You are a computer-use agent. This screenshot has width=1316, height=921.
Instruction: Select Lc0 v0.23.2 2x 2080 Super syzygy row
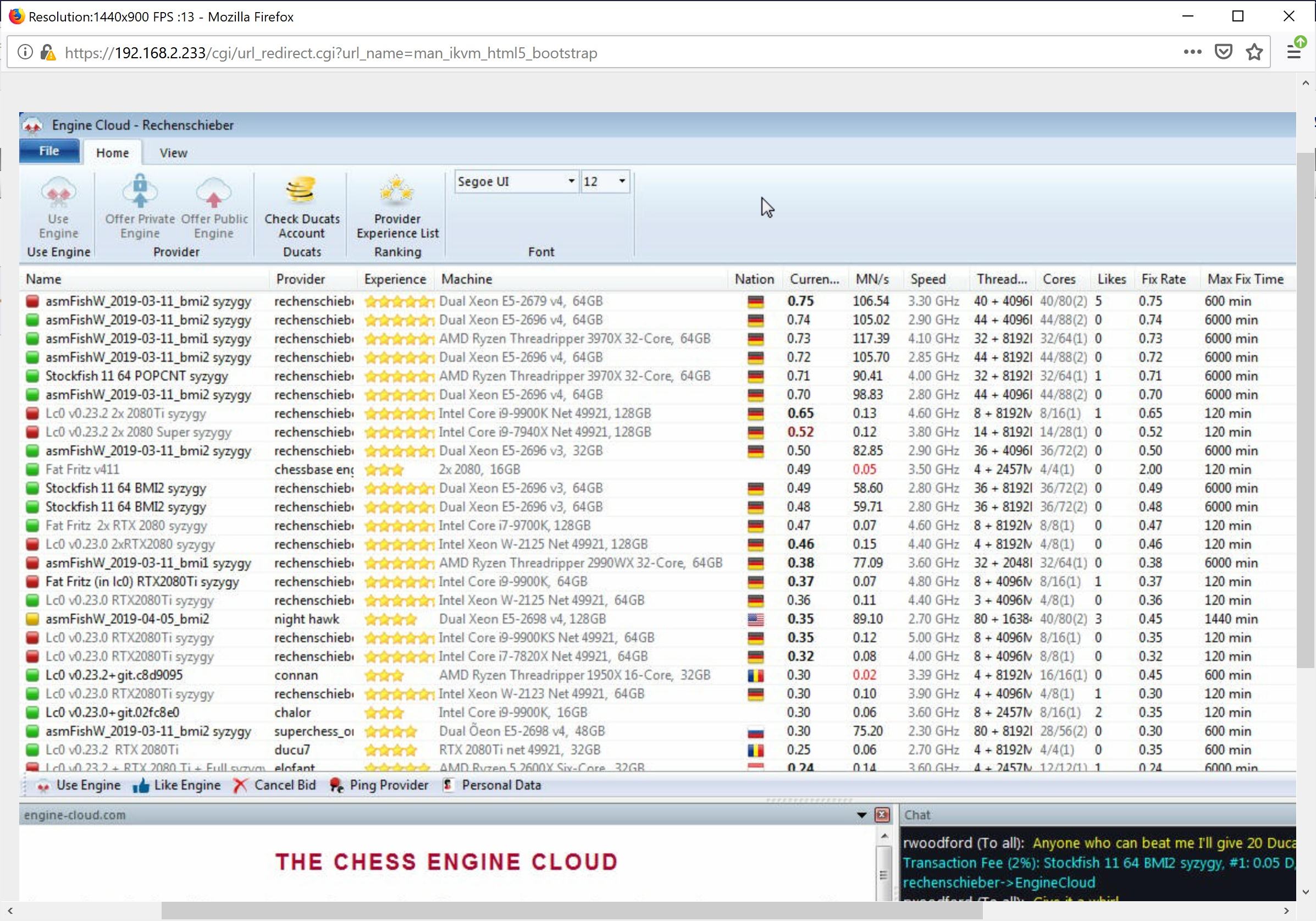(657, 432)
